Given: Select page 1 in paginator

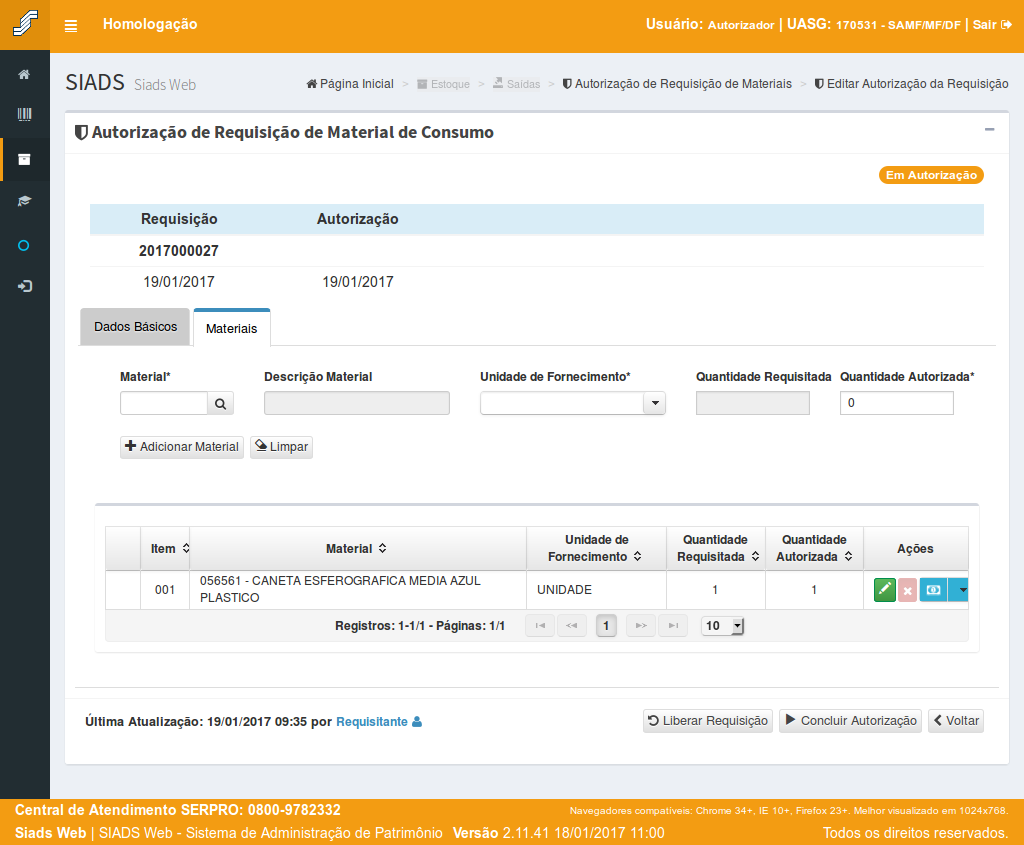Looking at the screenshot, I should (606, 626).
